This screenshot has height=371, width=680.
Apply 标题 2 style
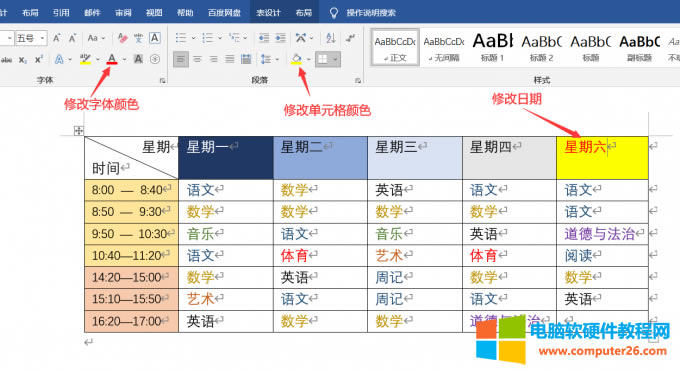[x=541, y=47]
